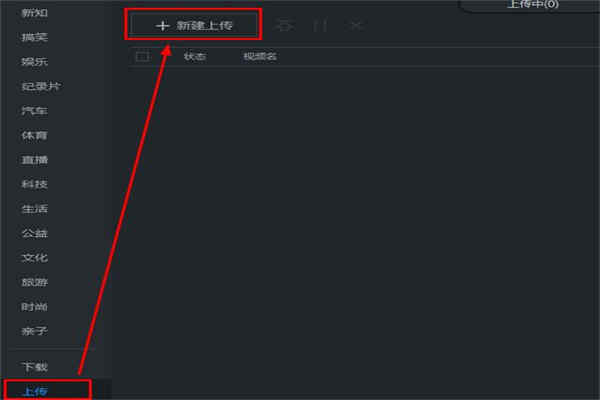
Task: Open the 下载 section in the sidebar
Action: (x=35, y=367)
